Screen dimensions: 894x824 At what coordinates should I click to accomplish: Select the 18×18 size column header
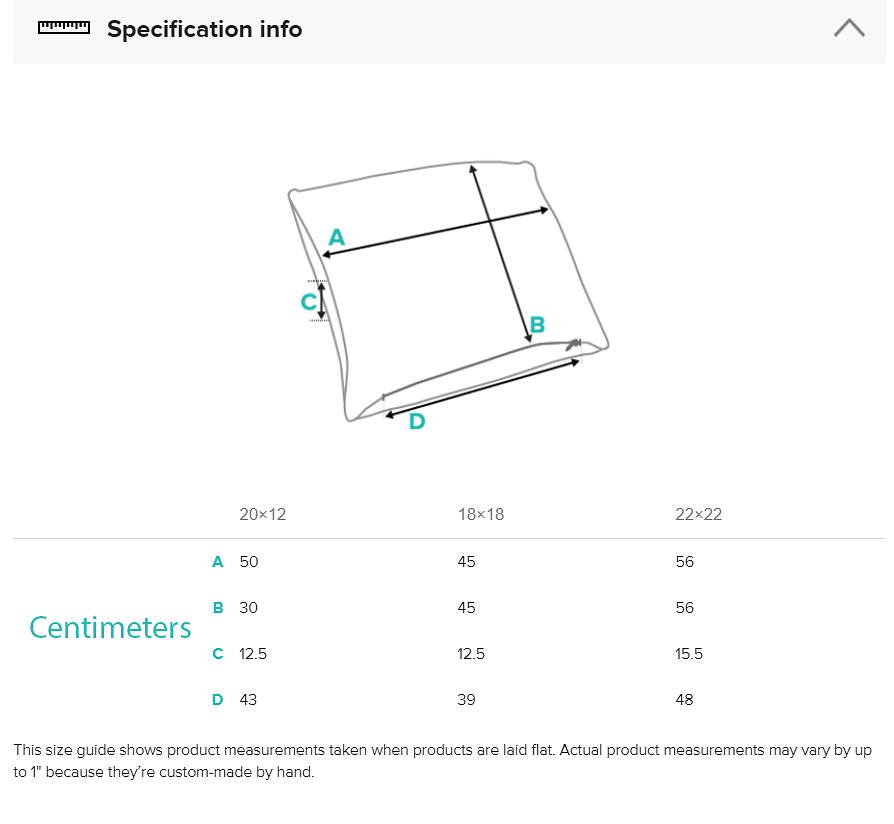[x=481, y=515]
